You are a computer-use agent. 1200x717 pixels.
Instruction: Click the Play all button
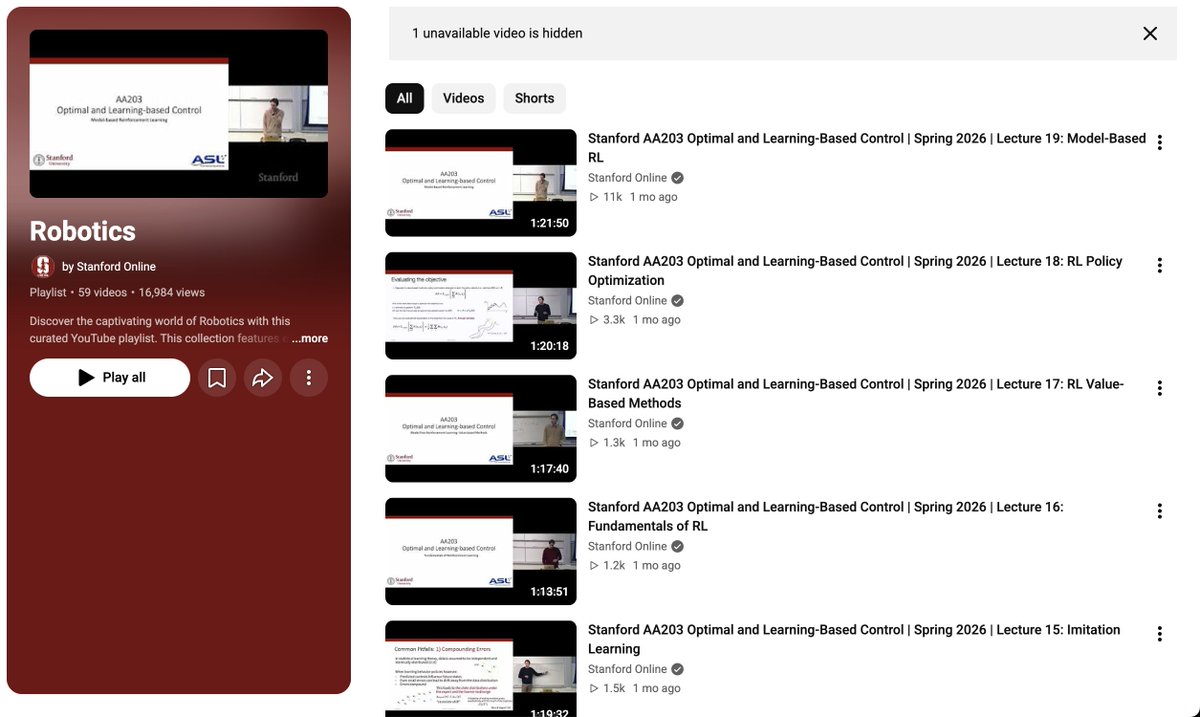[x=110, y=377]
